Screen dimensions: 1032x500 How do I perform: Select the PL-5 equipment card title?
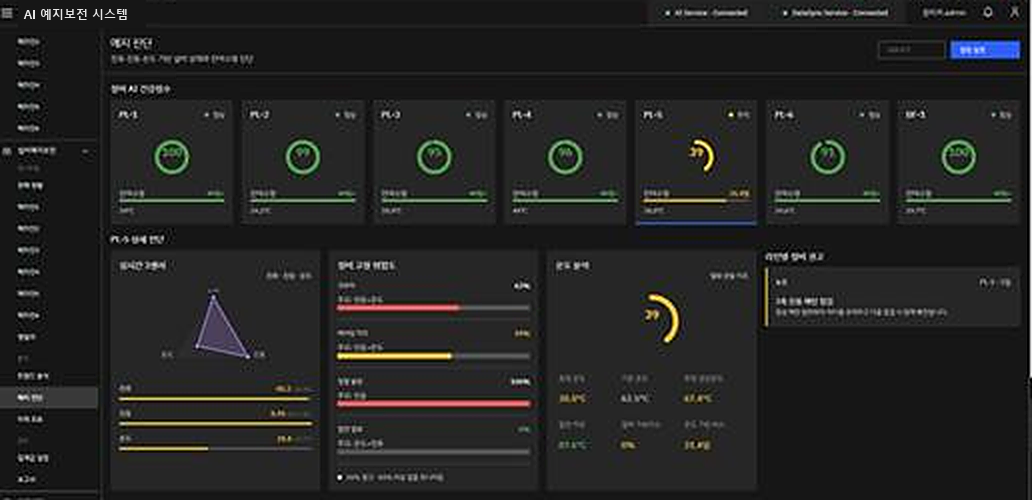(653, 114)
